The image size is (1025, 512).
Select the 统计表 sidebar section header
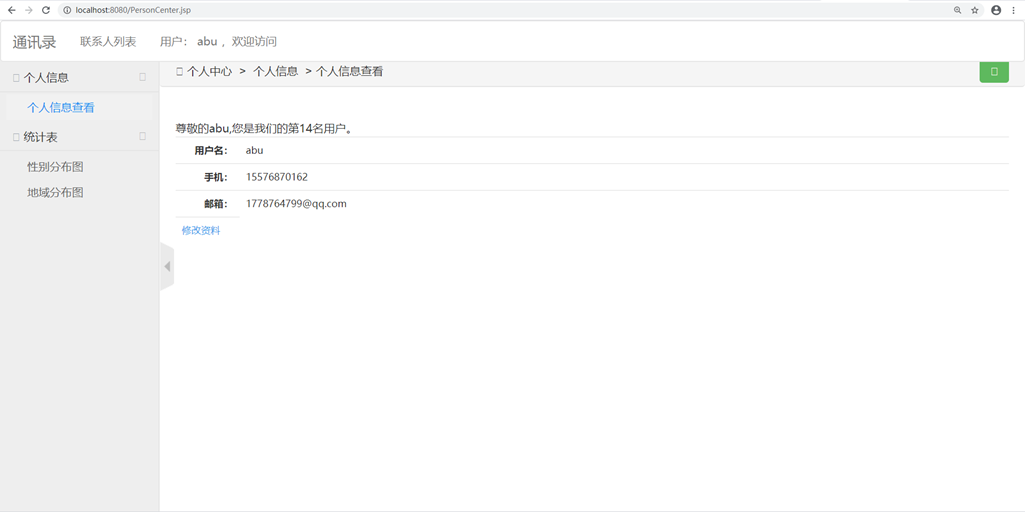80,137
